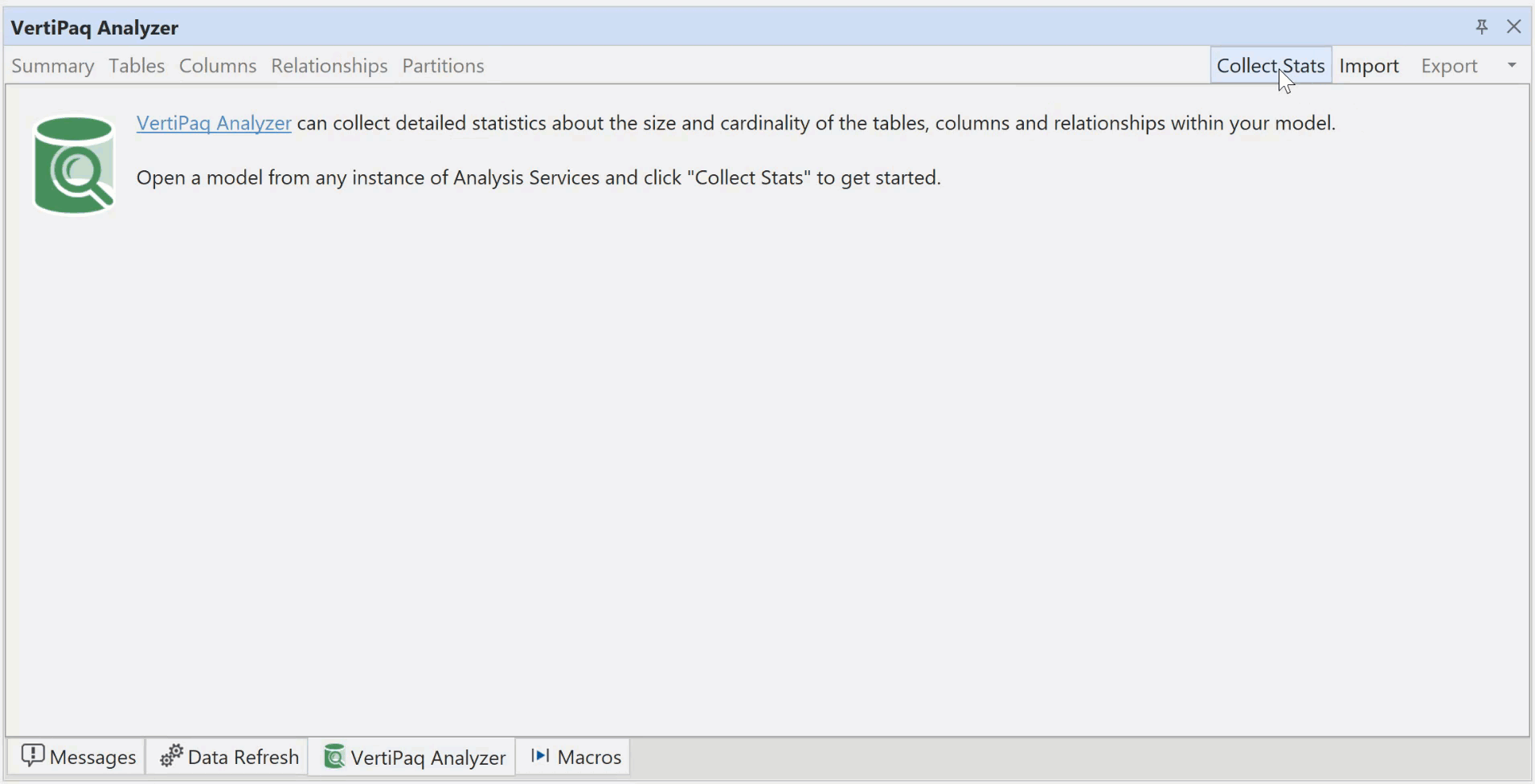Pin the VertiPaq Analyzer panel
Screen dimensions: 1535x784
click(1482, 27)
